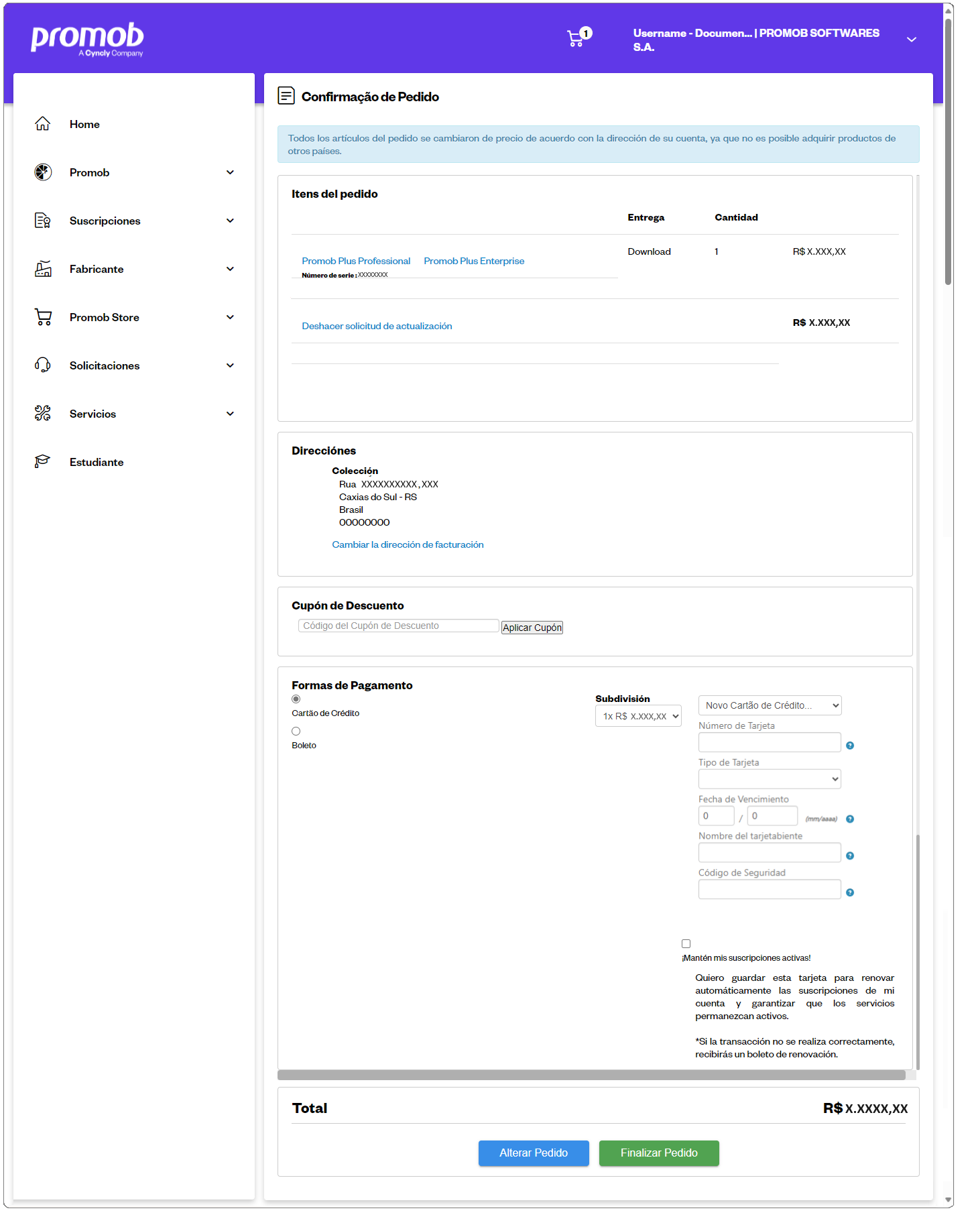
Task: Expand the Solicitaciones submenu chevron
Action: click(x=231, y=365)
